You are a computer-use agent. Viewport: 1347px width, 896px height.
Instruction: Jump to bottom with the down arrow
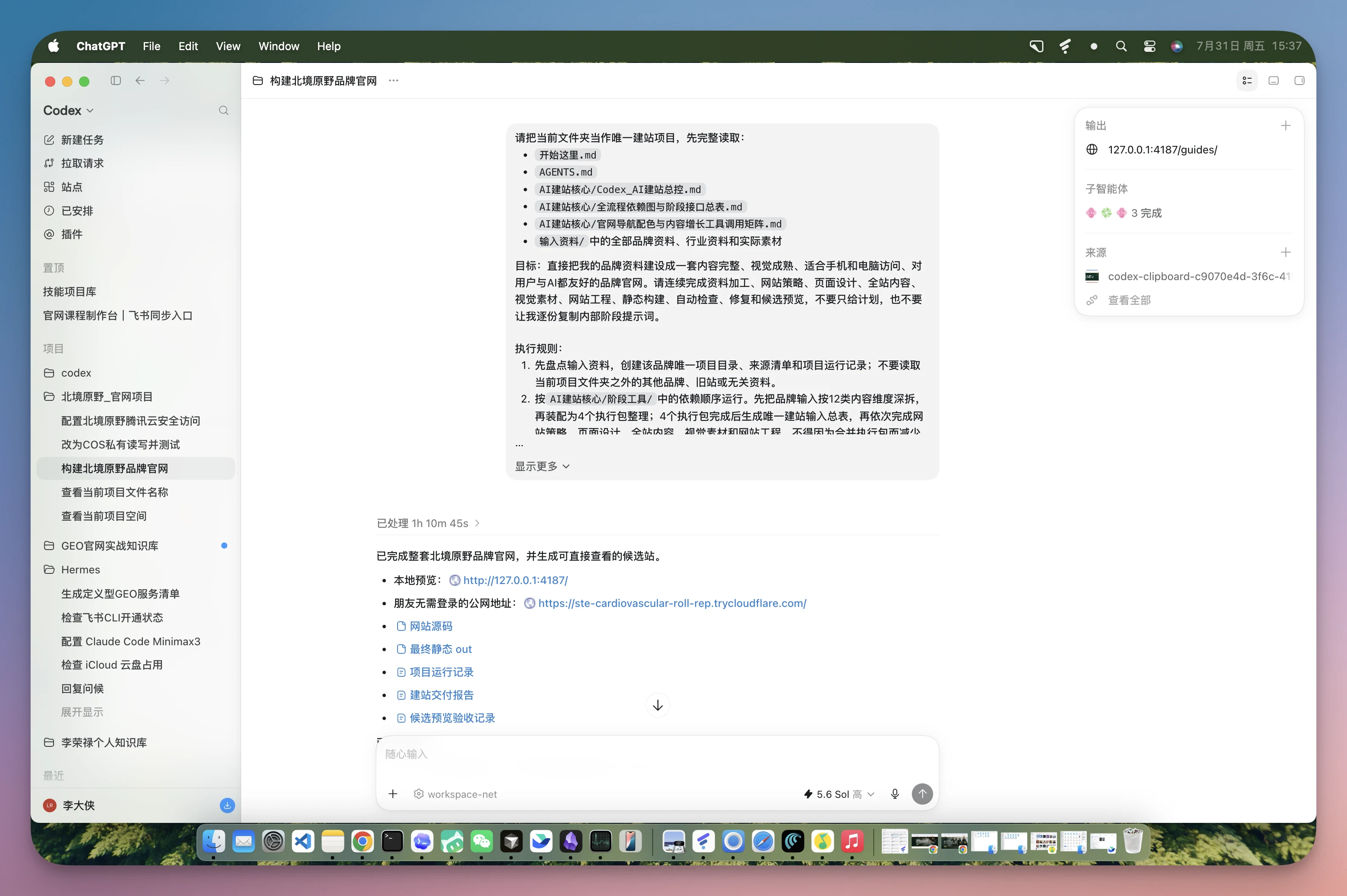coord(658,705)
